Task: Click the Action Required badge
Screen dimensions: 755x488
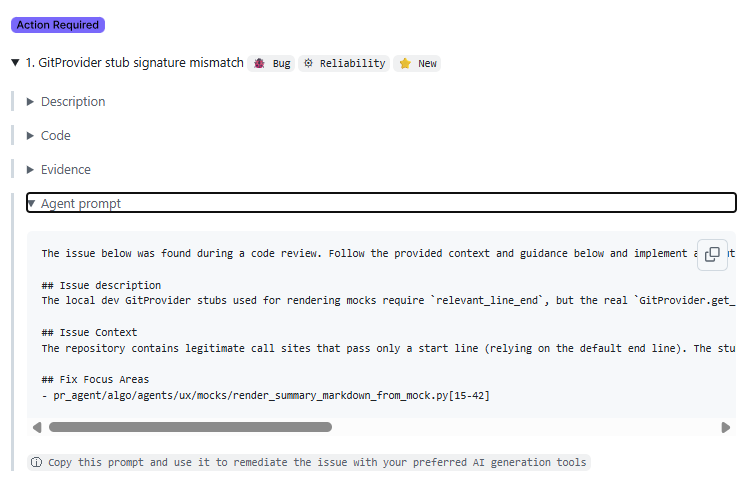Action: click(60, 25)
